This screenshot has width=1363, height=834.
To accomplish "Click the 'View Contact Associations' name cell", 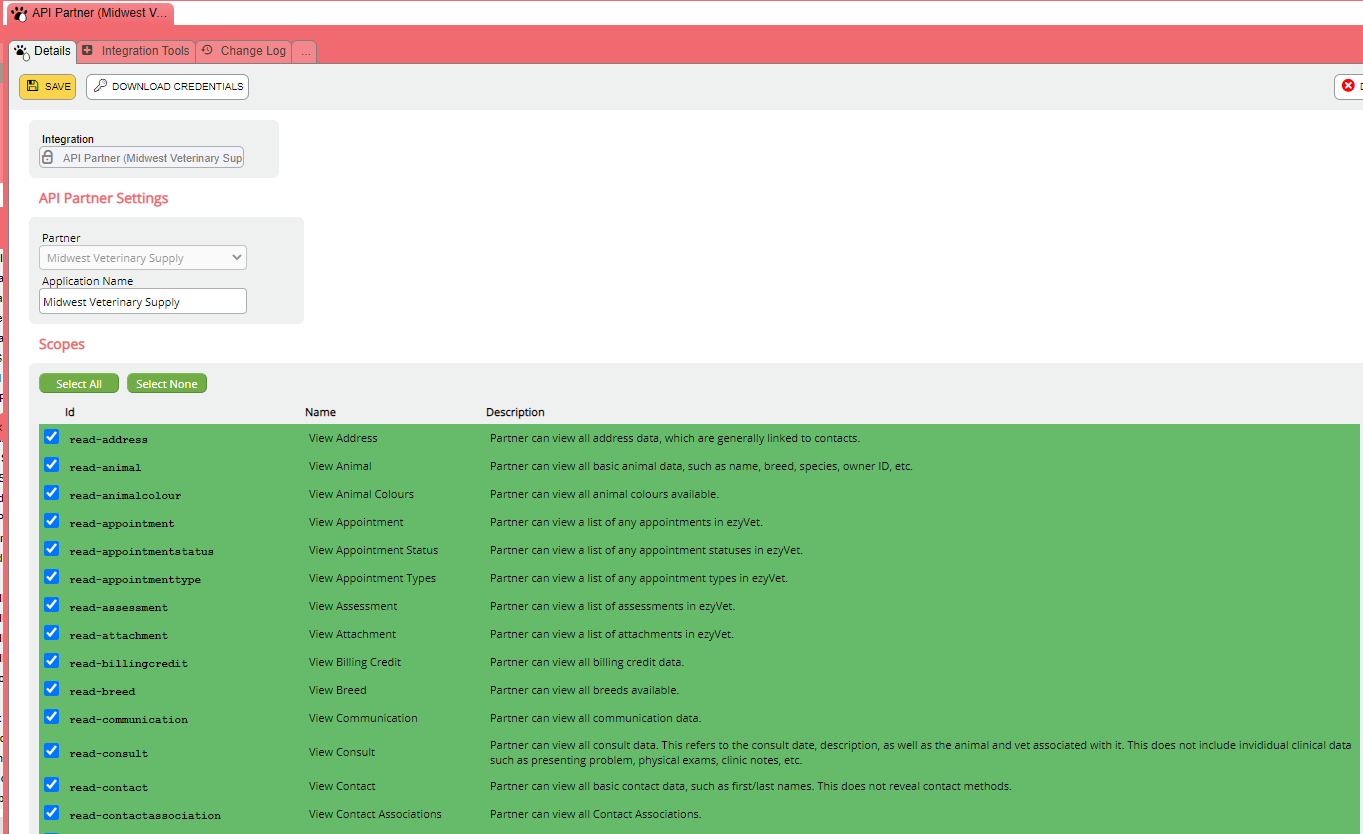I will point(375,814).
